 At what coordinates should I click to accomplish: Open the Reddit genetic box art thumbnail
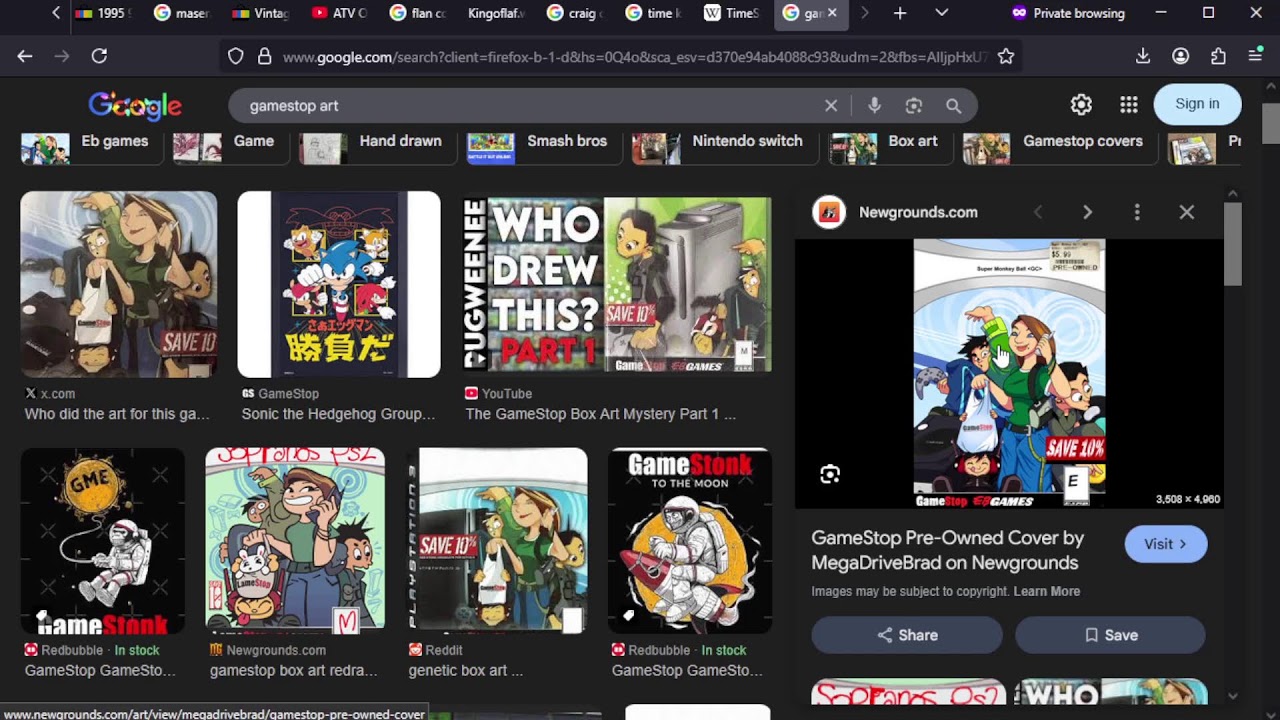click(496, 541)
